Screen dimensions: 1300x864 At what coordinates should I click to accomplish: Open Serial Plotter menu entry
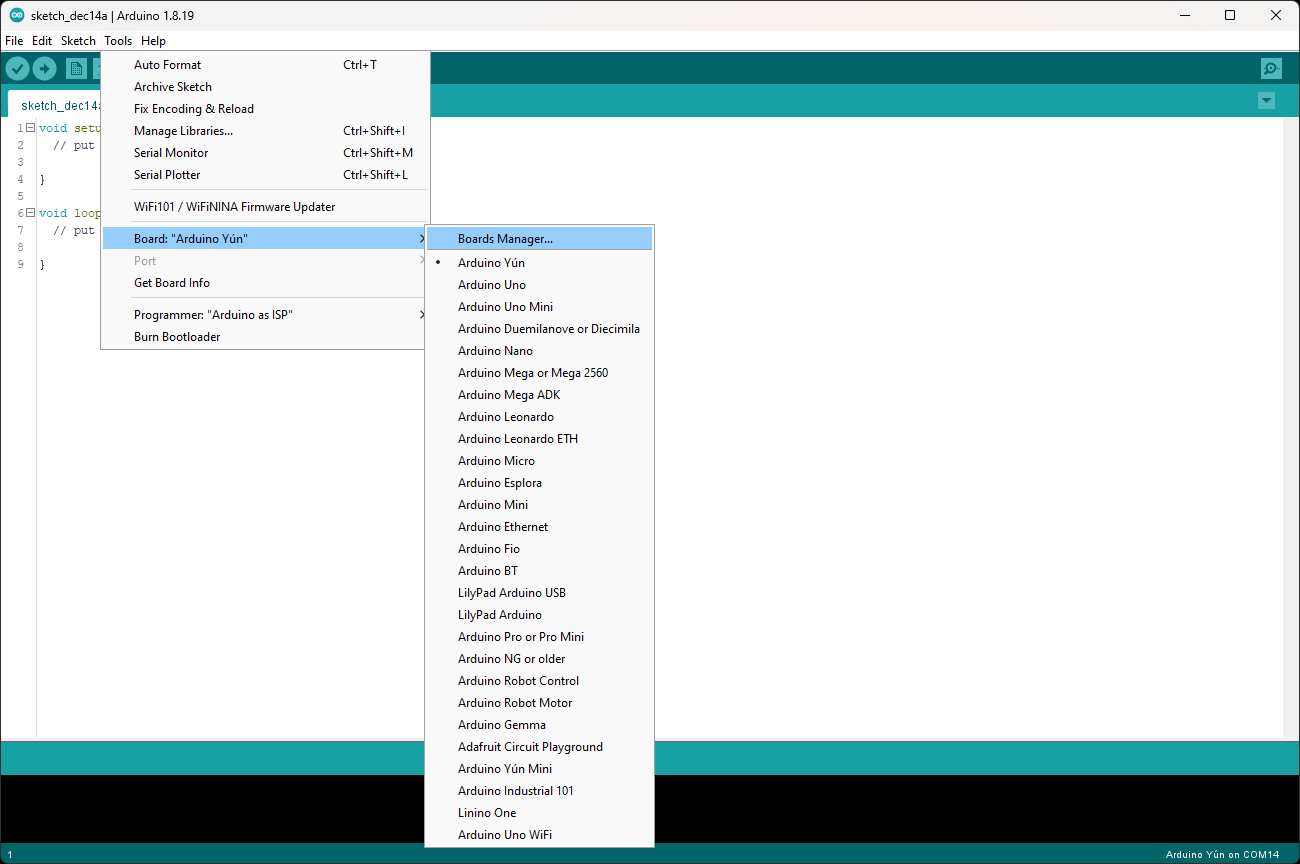coord(265,175)
